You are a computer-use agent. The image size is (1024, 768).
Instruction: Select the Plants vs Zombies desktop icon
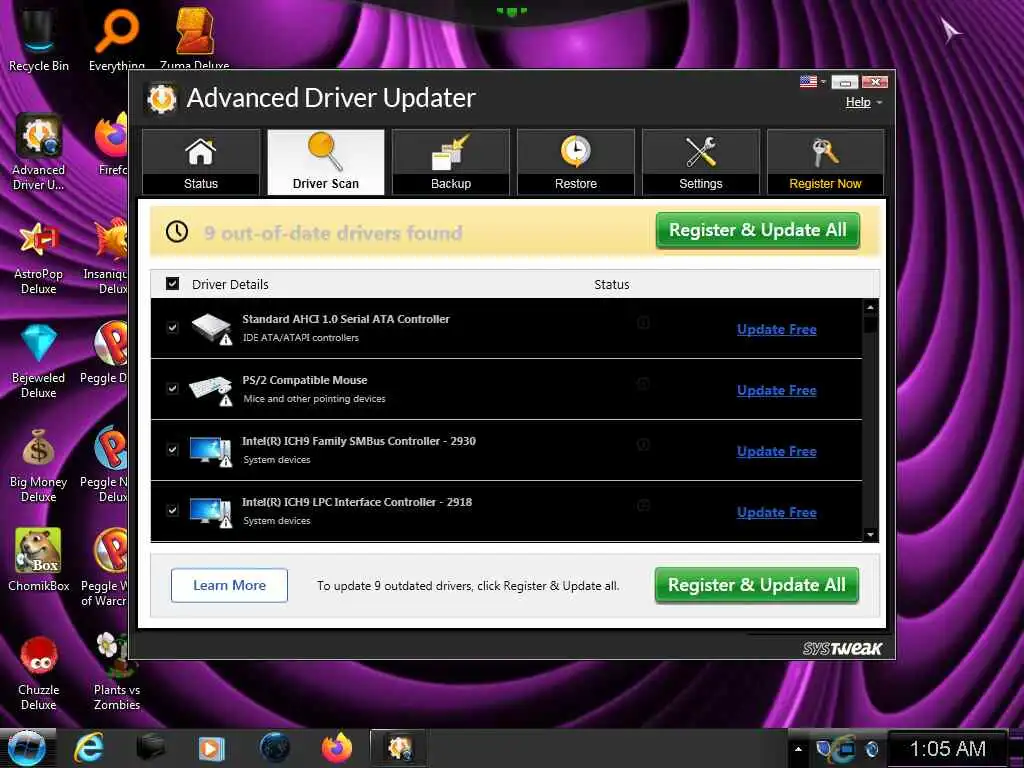point(117,671)
